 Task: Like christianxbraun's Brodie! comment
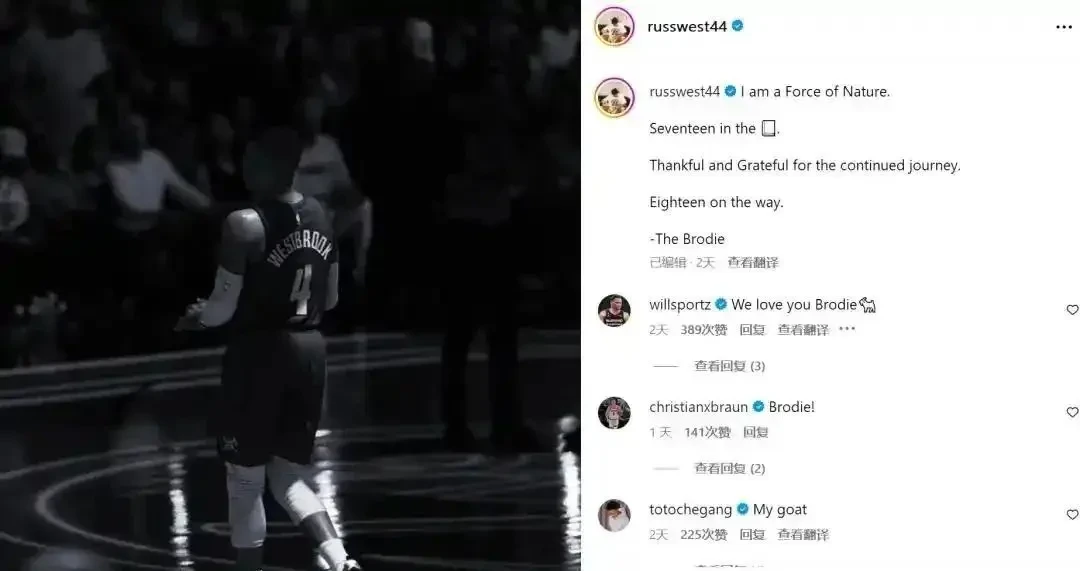(1072, 412)
